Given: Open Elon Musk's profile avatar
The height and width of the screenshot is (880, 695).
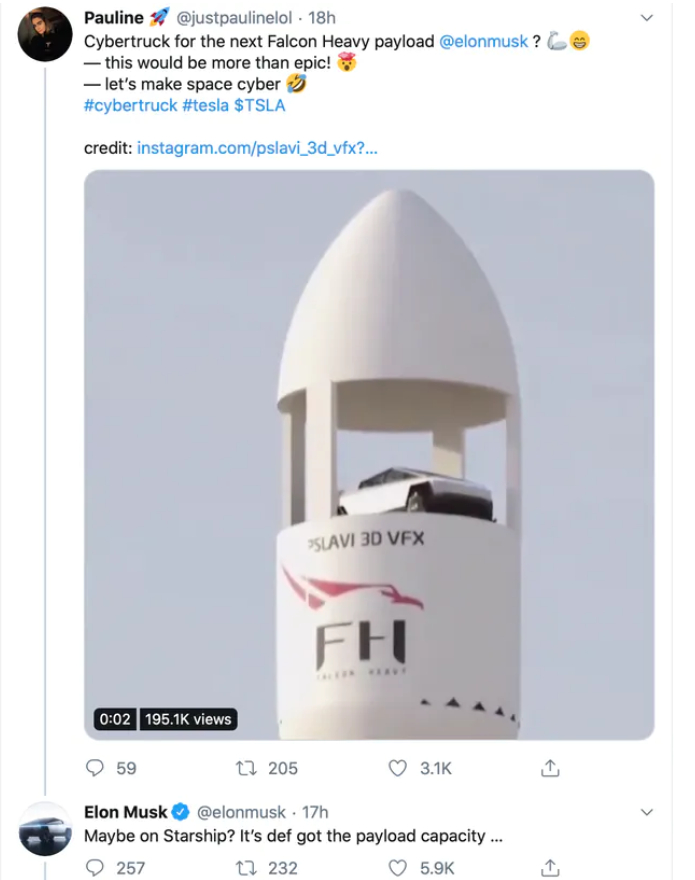Looking at the screenshot, I should [46, 828].
